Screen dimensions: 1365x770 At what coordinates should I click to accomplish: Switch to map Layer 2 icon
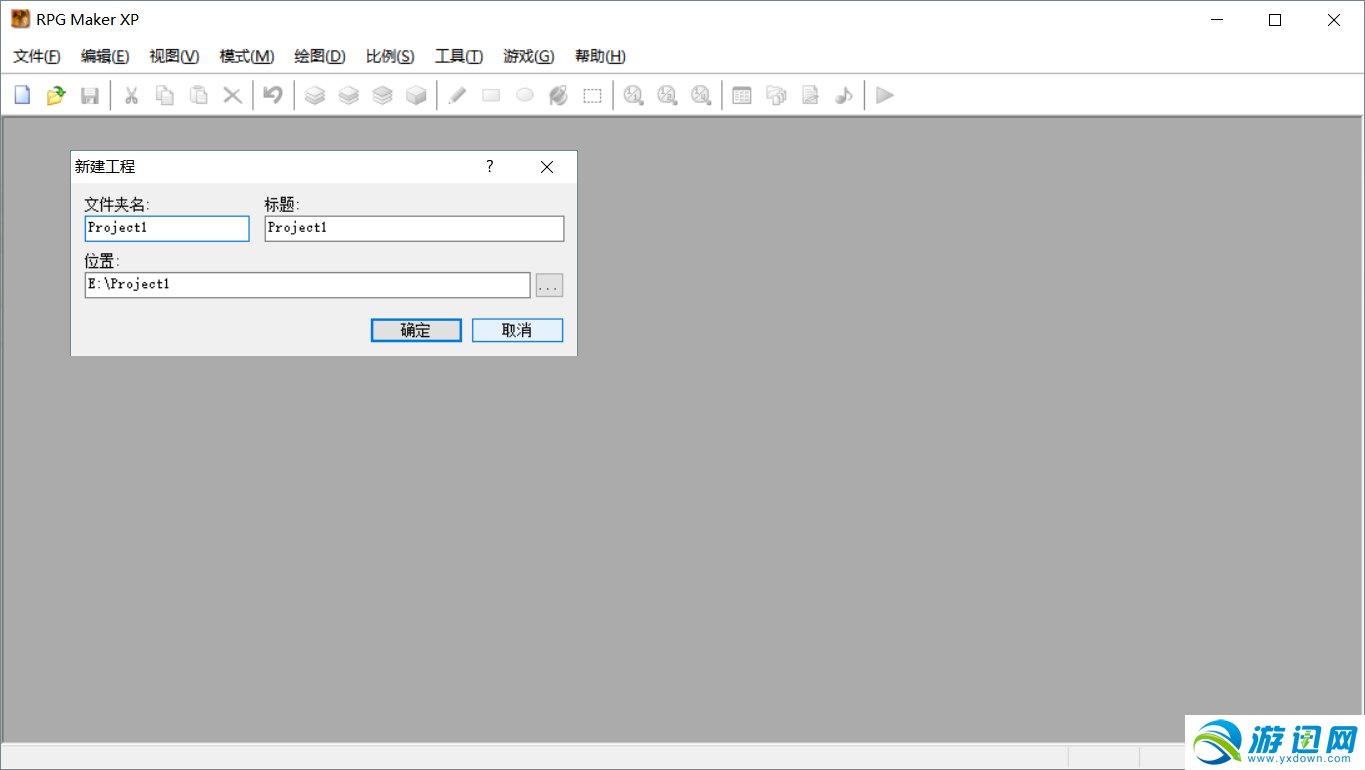coord(349,95)
